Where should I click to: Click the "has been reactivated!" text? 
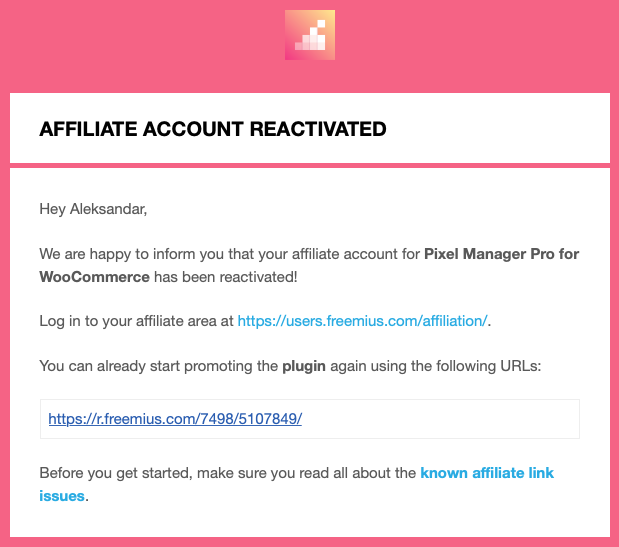point(226,276)
